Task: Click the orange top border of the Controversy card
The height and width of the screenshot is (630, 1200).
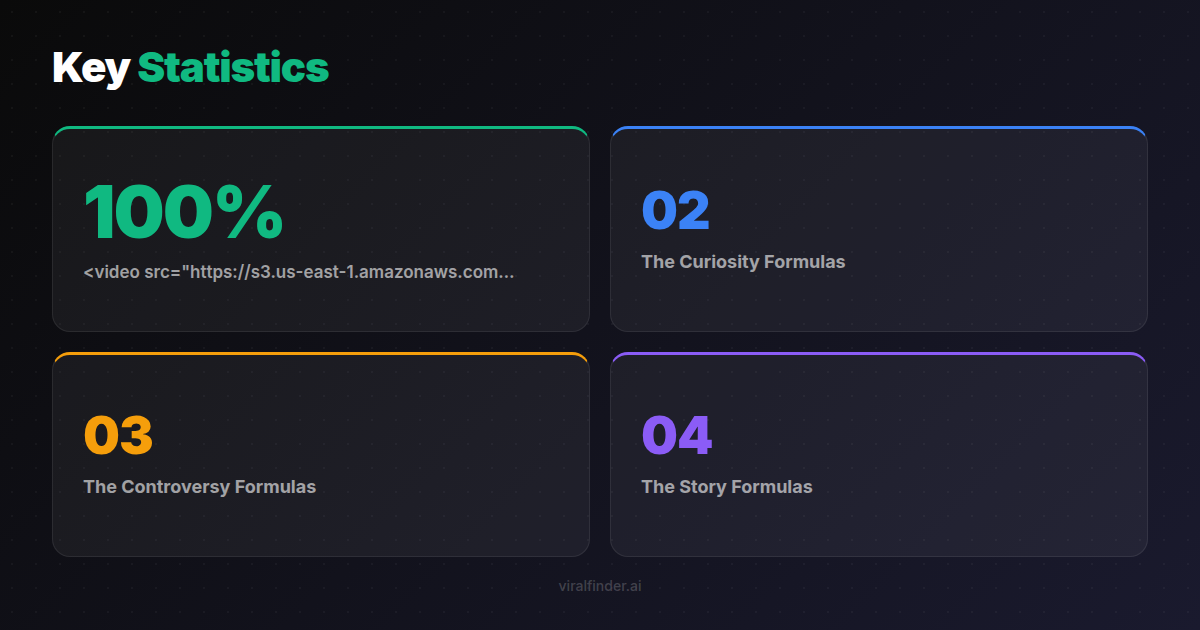Action: point(320,354)
